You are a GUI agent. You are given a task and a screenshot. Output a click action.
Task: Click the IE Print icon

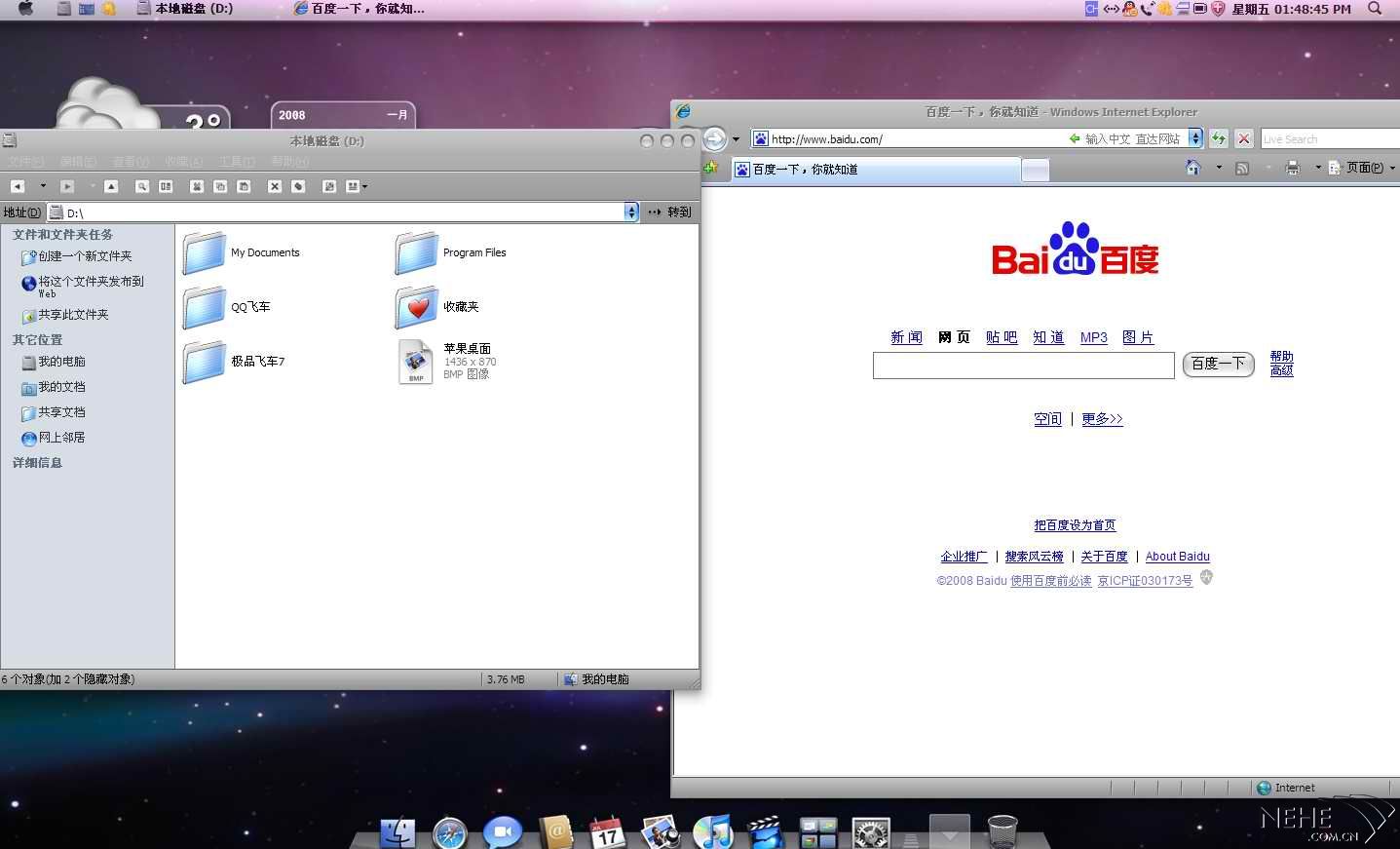click(x=1293, y=168)
